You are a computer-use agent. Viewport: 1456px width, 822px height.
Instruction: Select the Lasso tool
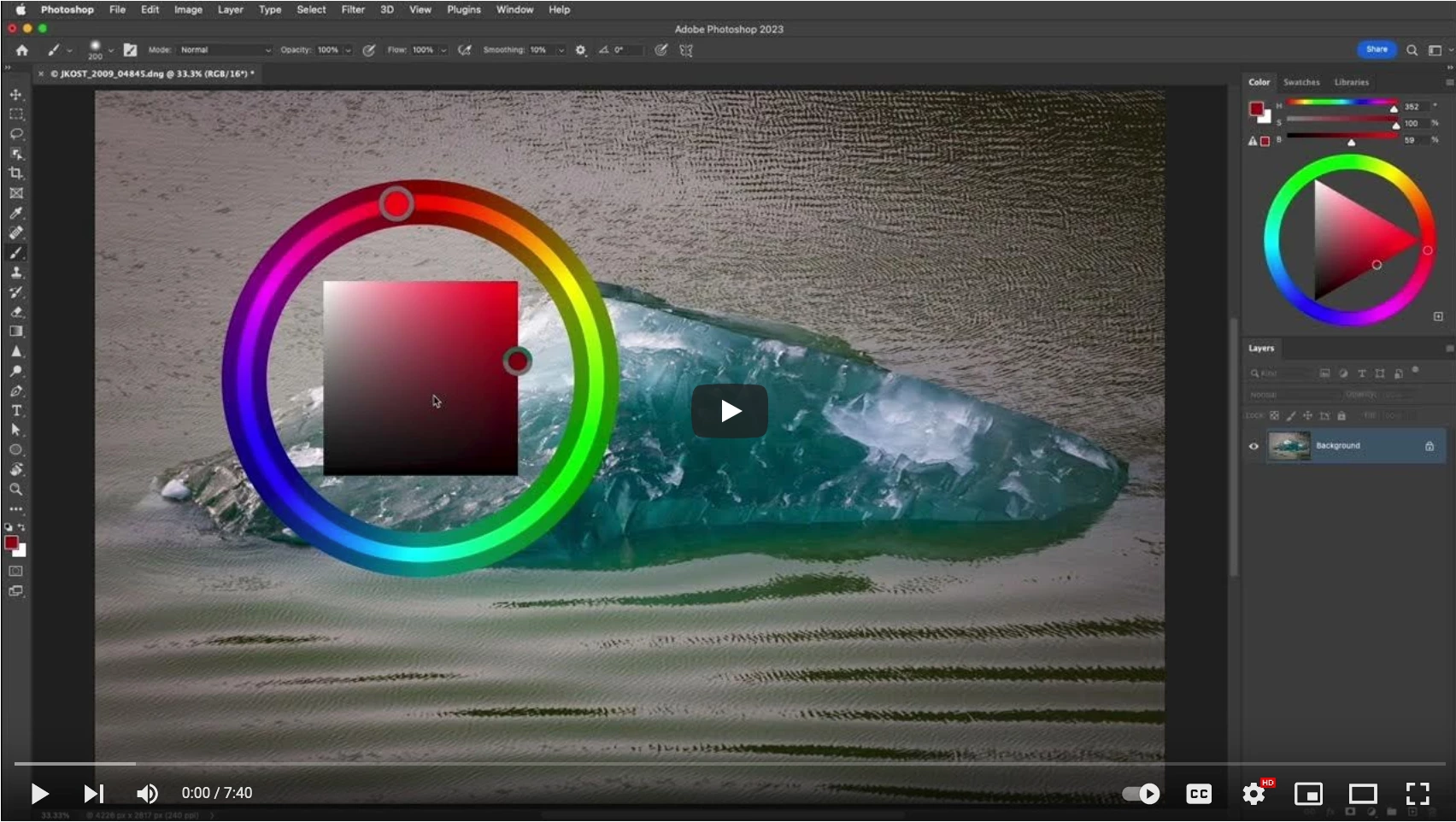pyautogui.click(x=16, y=134)
